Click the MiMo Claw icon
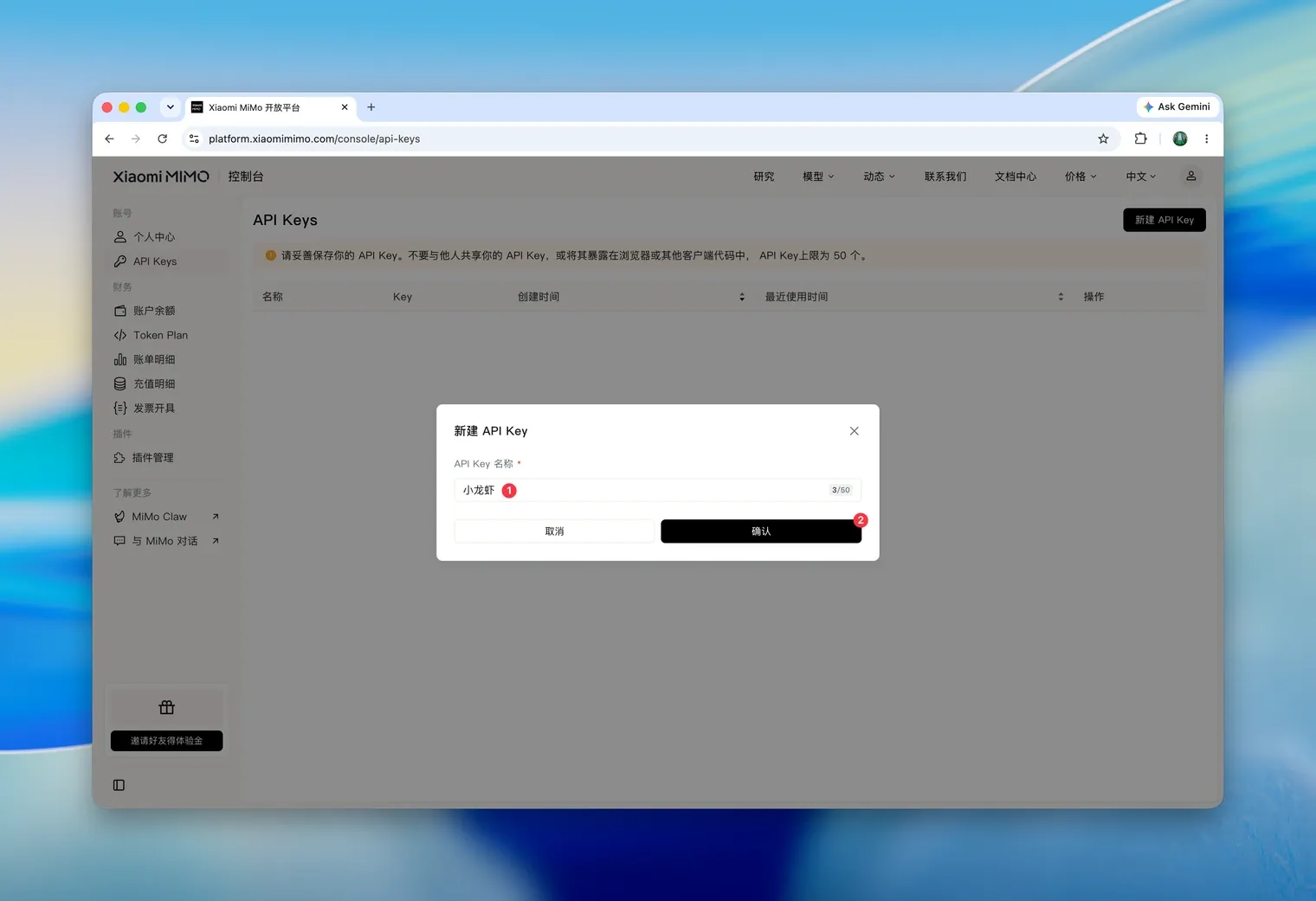 119,517
